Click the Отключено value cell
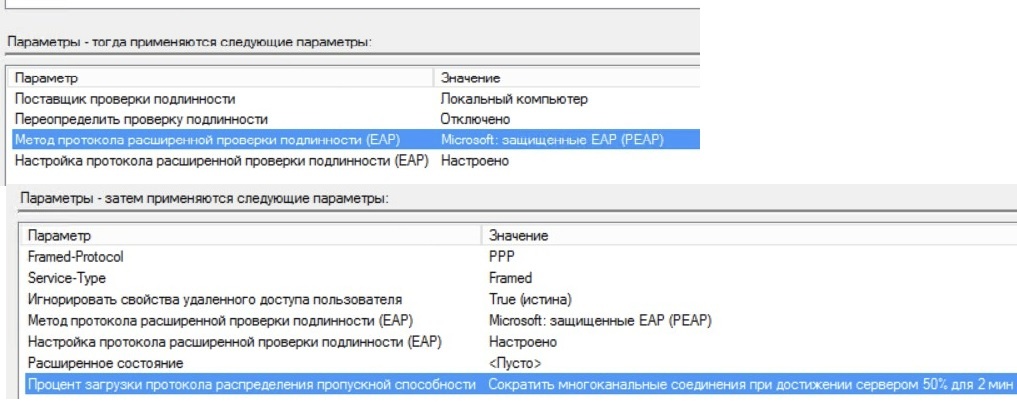 point(475,119)
